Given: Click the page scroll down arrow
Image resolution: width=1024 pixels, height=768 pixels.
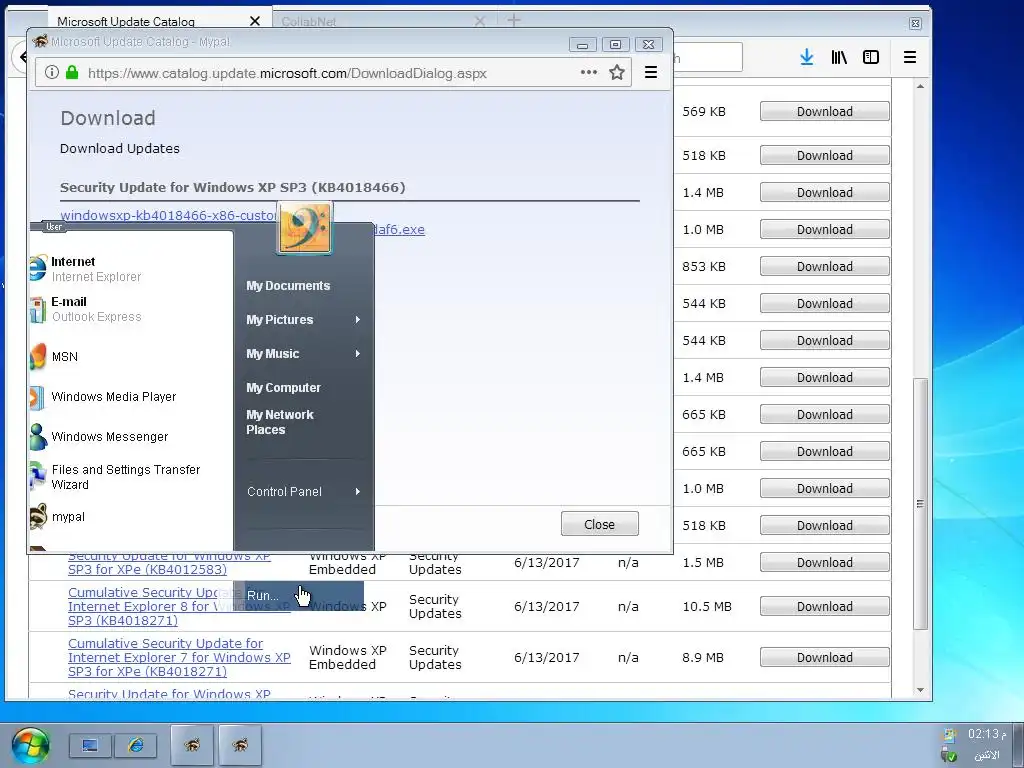Looking at the screenshot, I should click(920, 690).
